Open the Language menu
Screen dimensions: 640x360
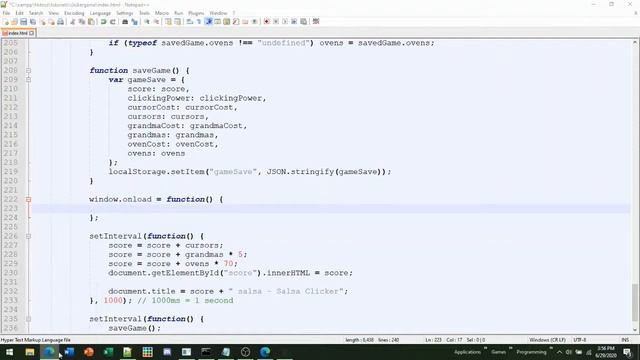(x=100, y=13)
